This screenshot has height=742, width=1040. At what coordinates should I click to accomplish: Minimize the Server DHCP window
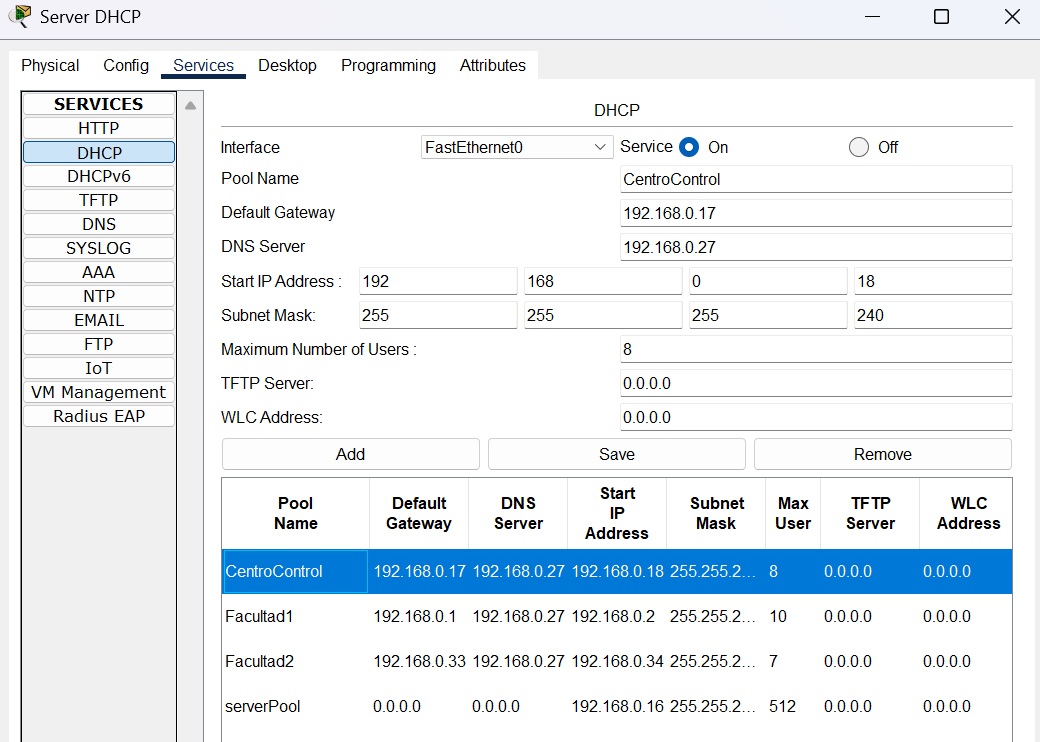(x=872, y=17)
